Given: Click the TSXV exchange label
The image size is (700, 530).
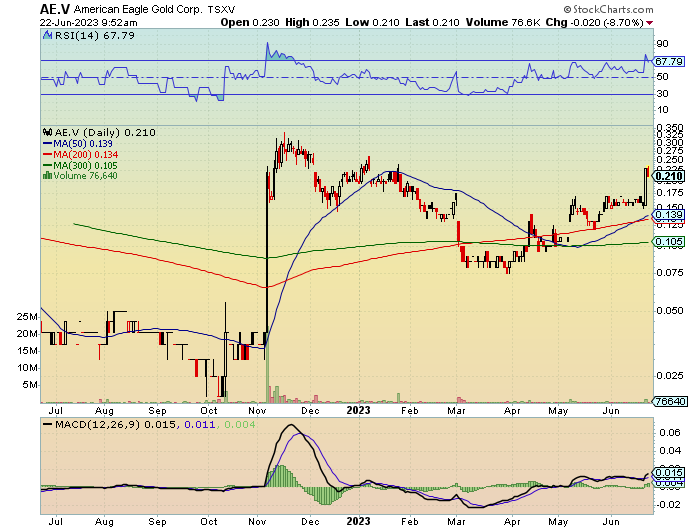Looking at the screenshot, I should [221, 9].
